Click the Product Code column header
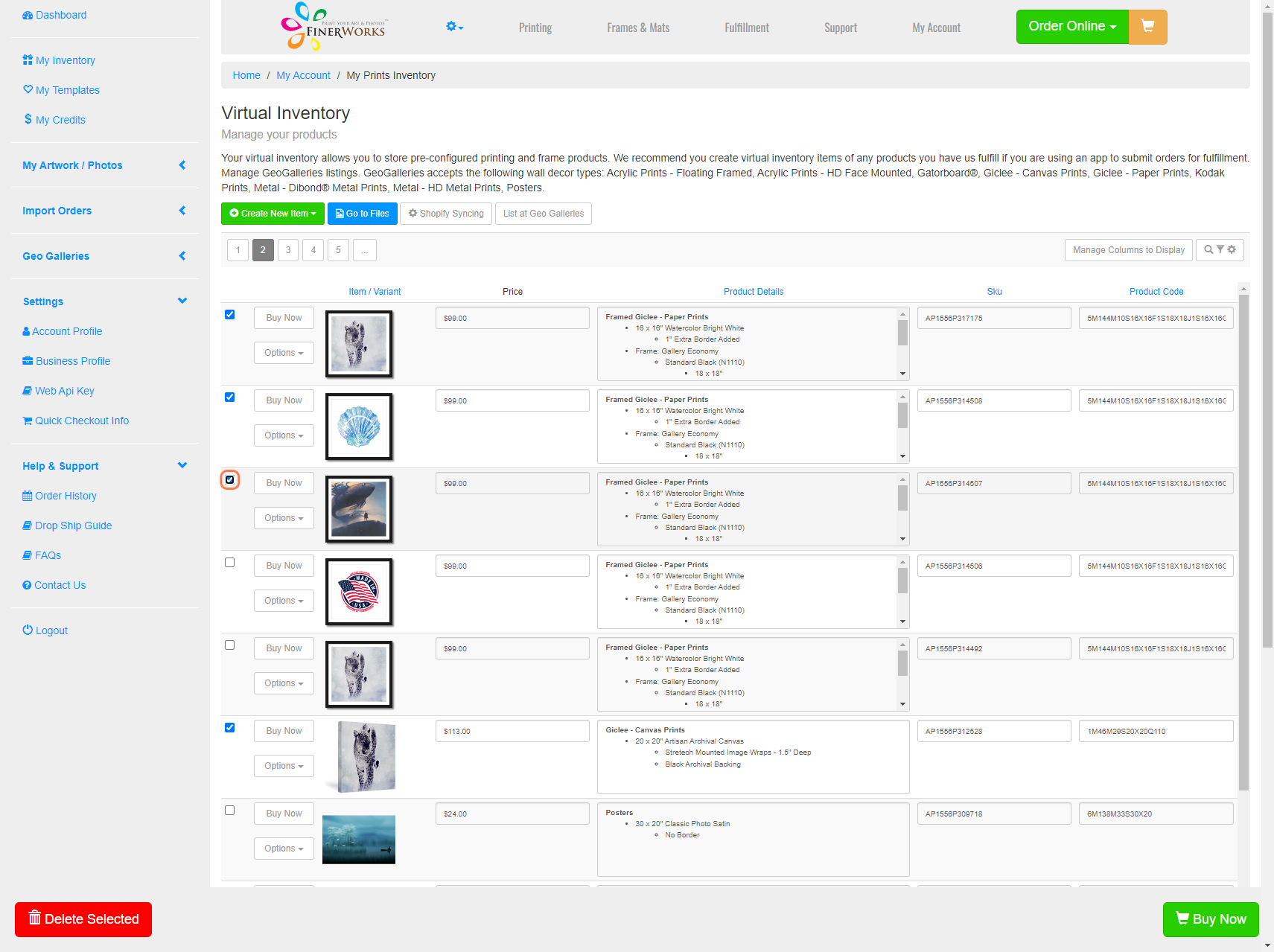Image resolution: width=1274 pixels, height=952 pixels. (1156, 292)
